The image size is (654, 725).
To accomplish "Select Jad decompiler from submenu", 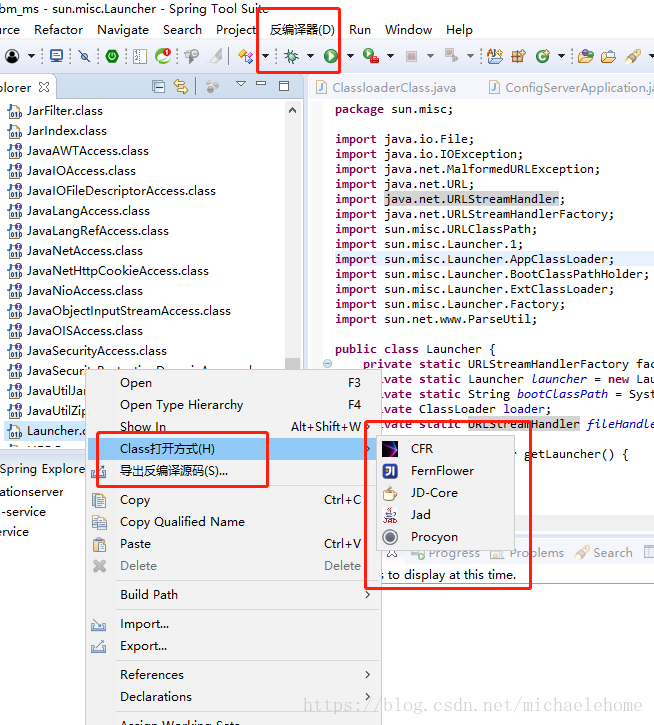I will [445, 515].
